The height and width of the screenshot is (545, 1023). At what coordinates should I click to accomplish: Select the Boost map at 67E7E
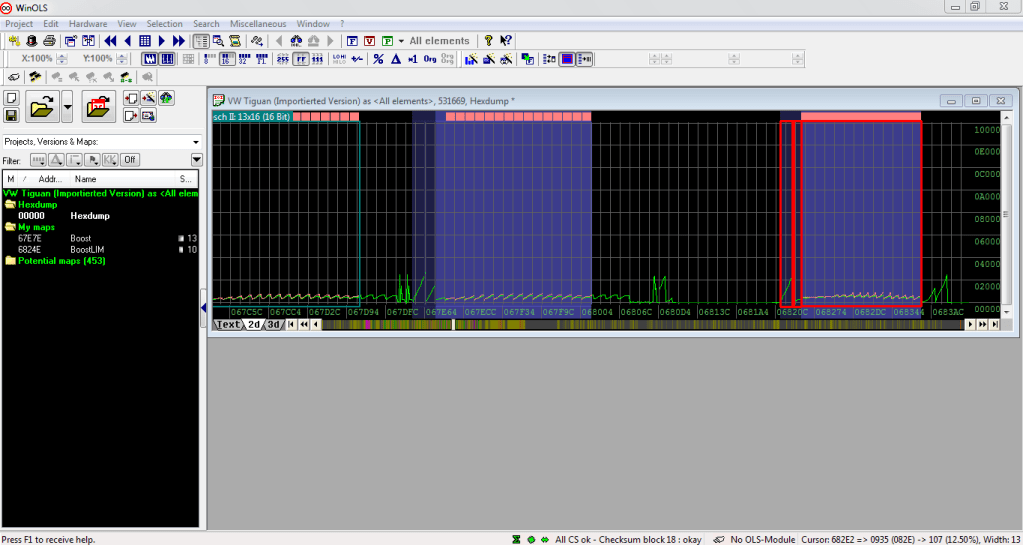[80, 238]
